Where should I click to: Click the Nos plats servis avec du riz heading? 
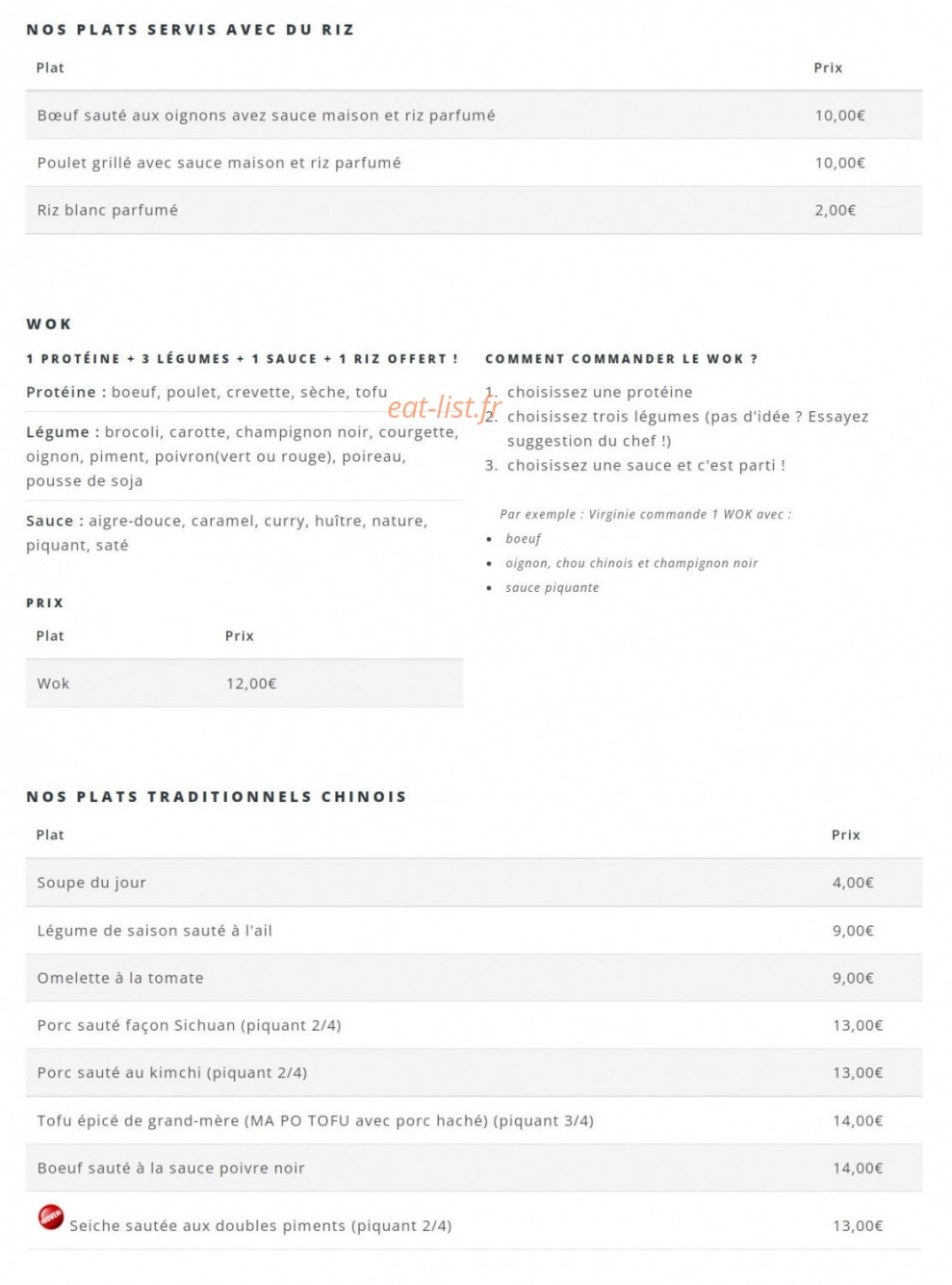click(x=191, y=30)
